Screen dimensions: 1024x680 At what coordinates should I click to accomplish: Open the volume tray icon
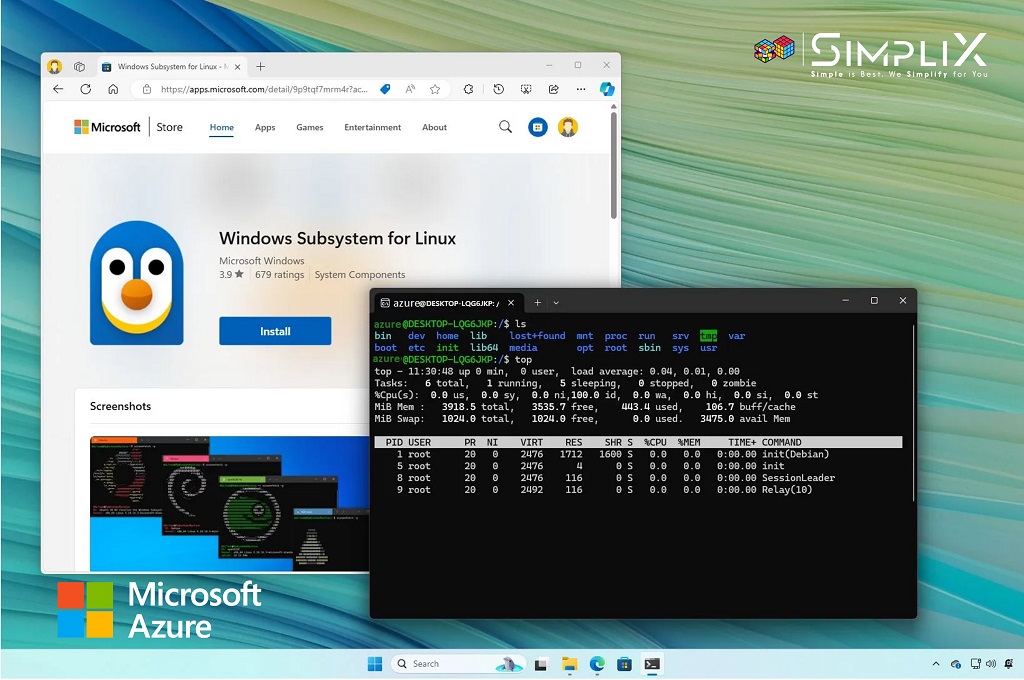pyautogui.click(x=991, y=664)
